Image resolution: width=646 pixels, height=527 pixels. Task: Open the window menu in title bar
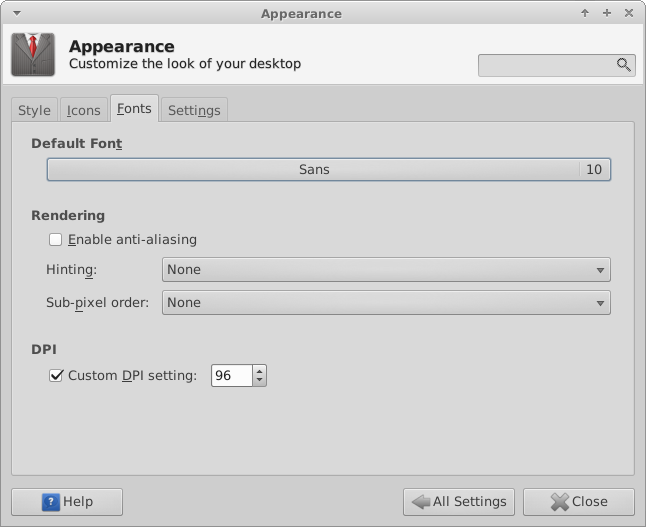pyautogui.click(x=14, y=13)
